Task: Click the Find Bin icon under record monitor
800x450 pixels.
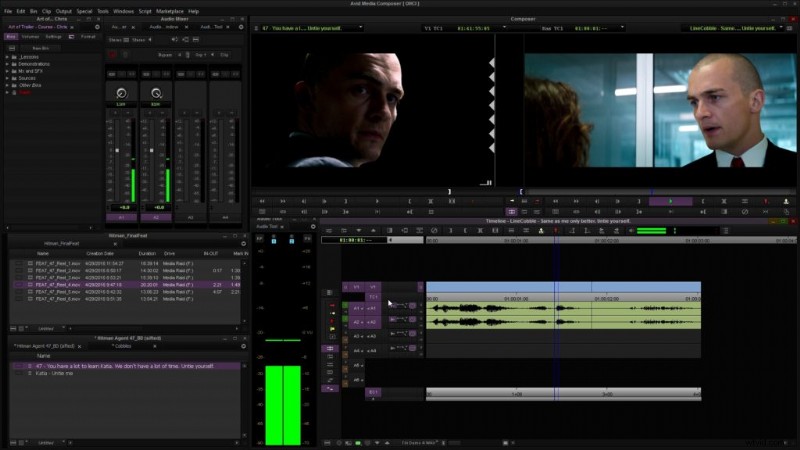Action: [786, 201]
